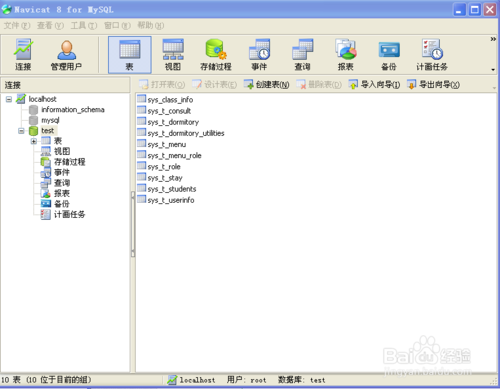500x389 pixels.
Task: Select information_schema database
Action: pos(73,110)
